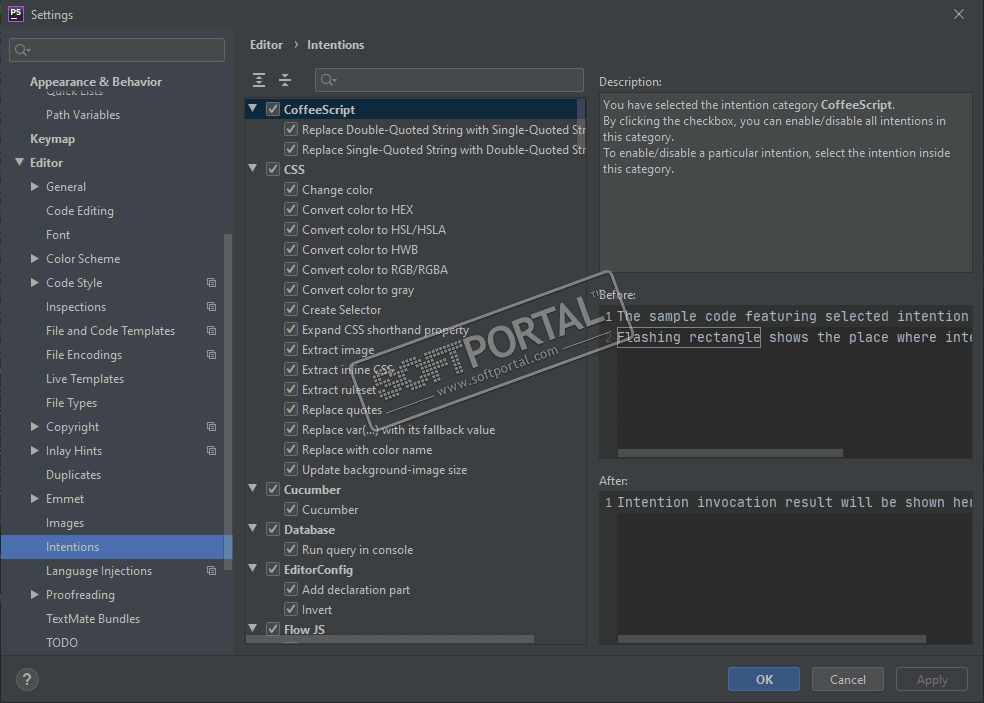Toggle the Cucumber category checkbox
This screenshot has width=984, height=703.
click(273, 489)
